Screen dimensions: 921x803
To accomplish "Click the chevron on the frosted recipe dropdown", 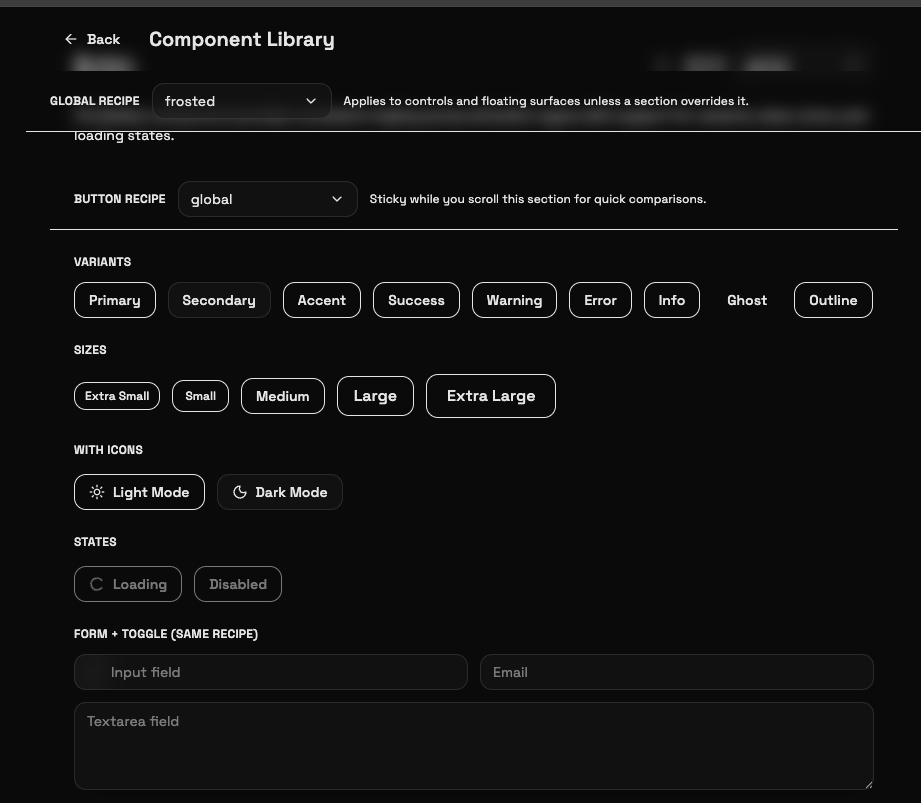I will [311, 101].
